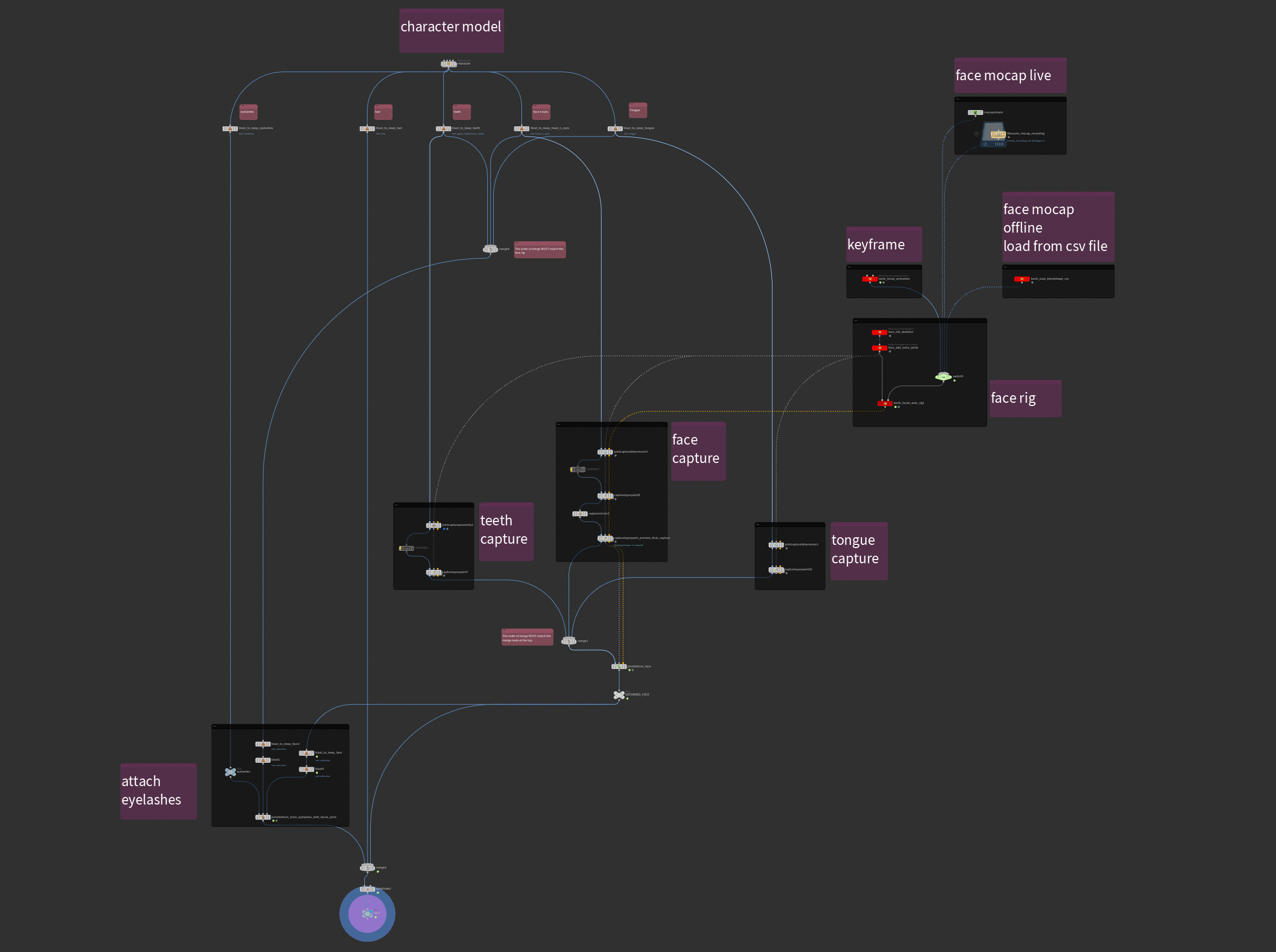Viewport: 1276px width, 952px height.
Task: Select the green switch5 node
Action: [x=944, y=377]
